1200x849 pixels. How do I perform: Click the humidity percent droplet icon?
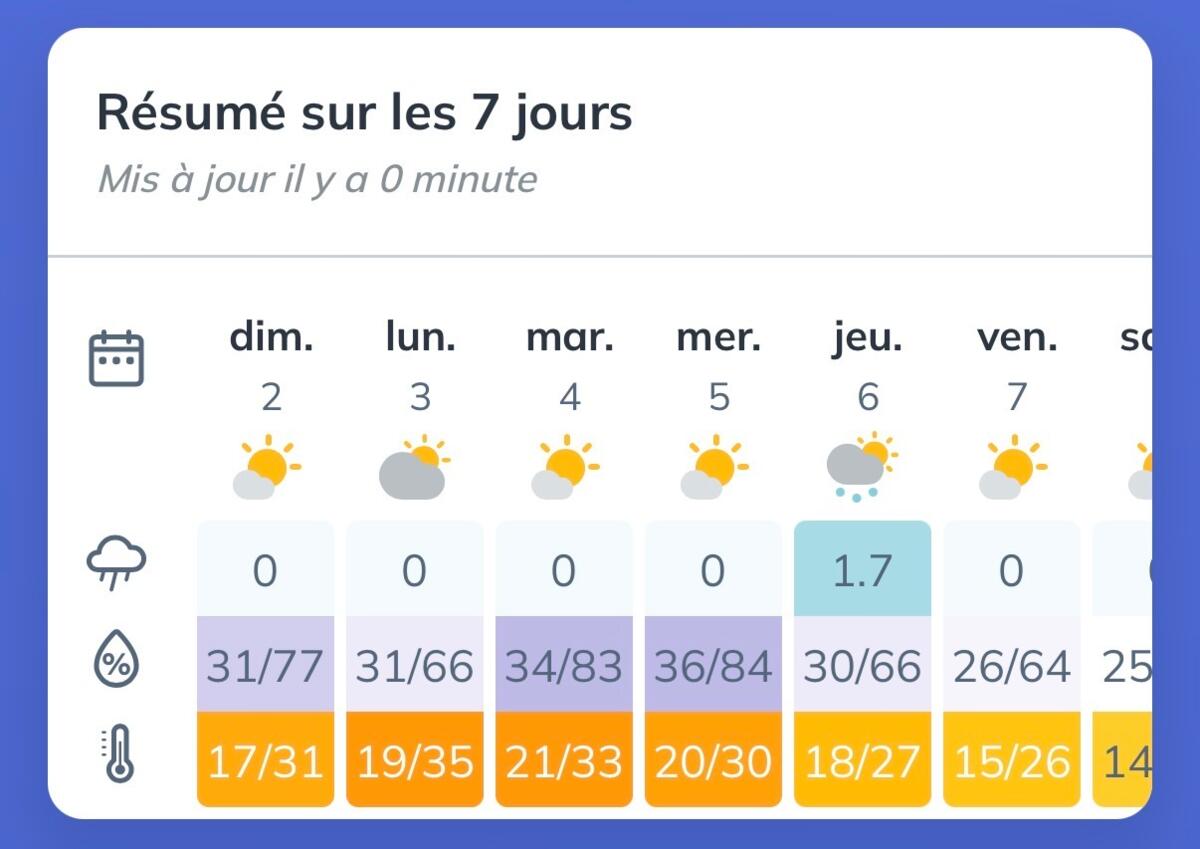click(x=117, y=661)
